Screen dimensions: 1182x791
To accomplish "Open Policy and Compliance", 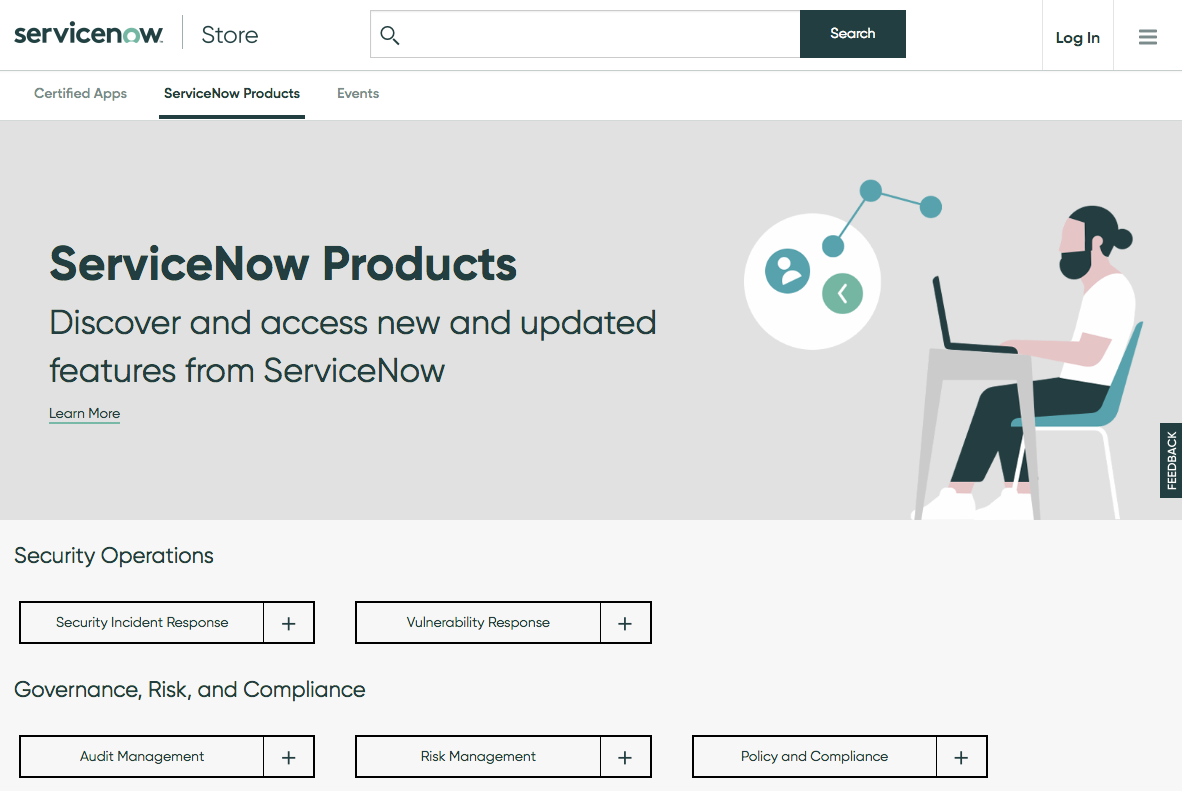I will coord(814,756).
